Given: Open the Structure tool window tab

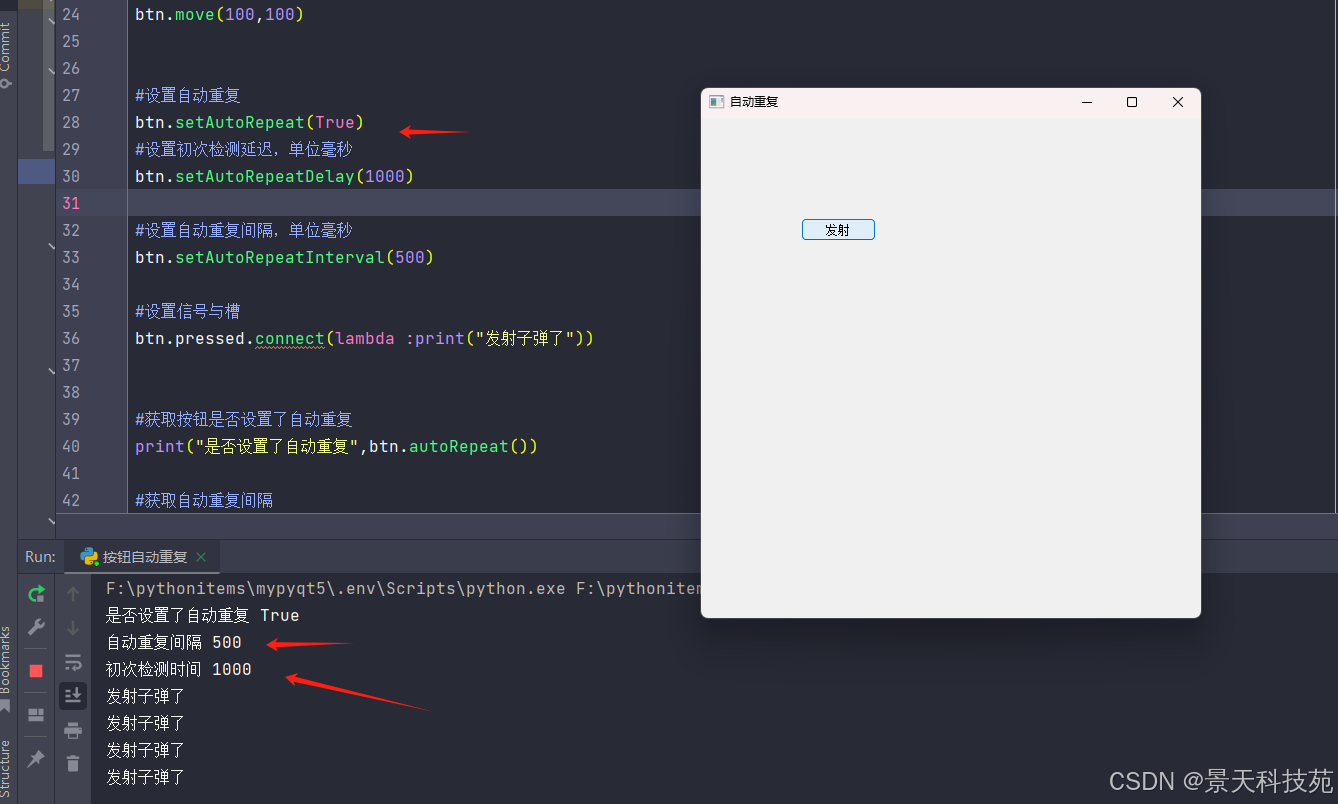Looking at the screenshot, I should coord(7,768).
